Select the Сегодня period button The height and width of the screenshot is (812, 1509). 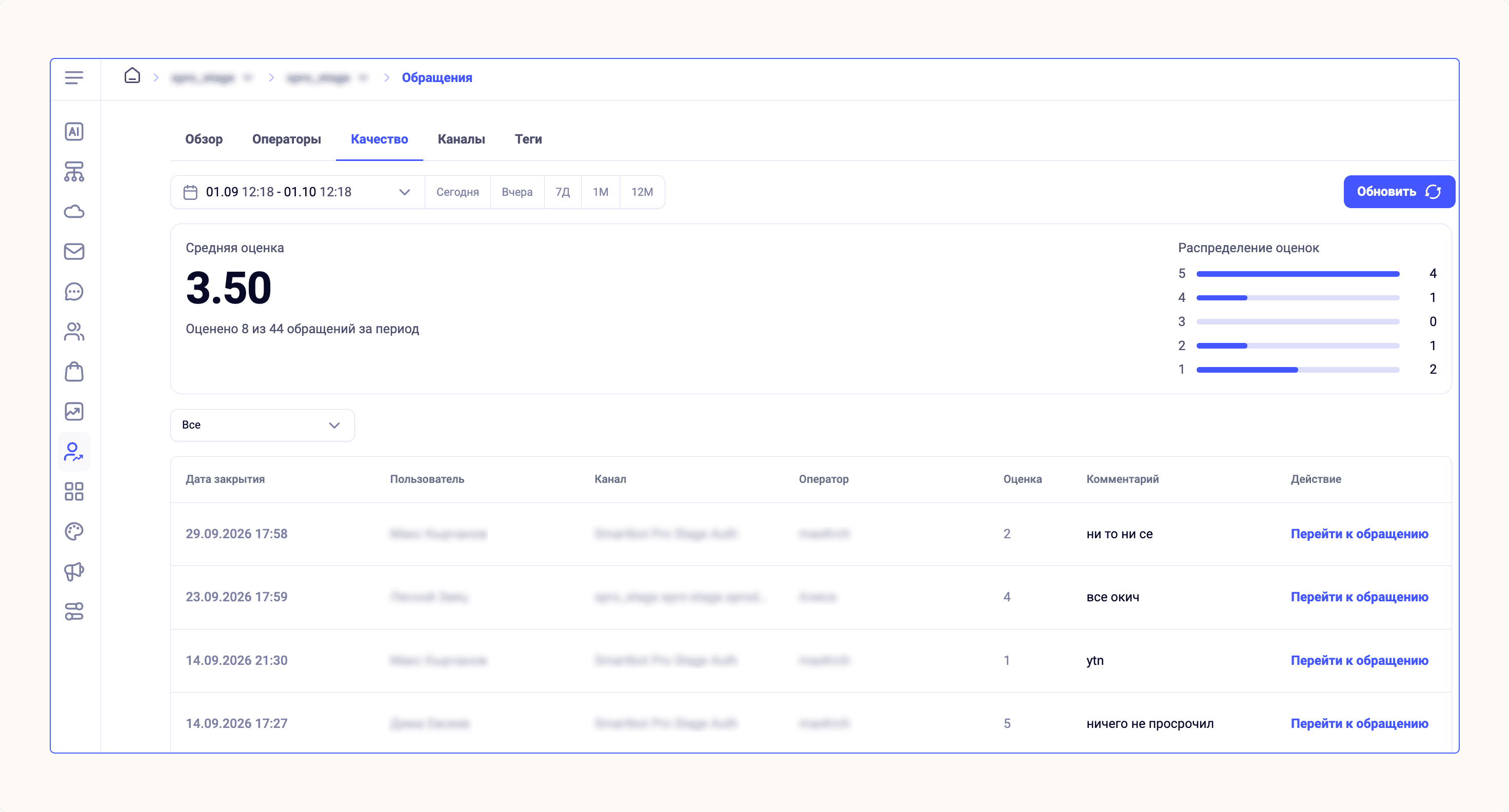click(x=458, y=192)
